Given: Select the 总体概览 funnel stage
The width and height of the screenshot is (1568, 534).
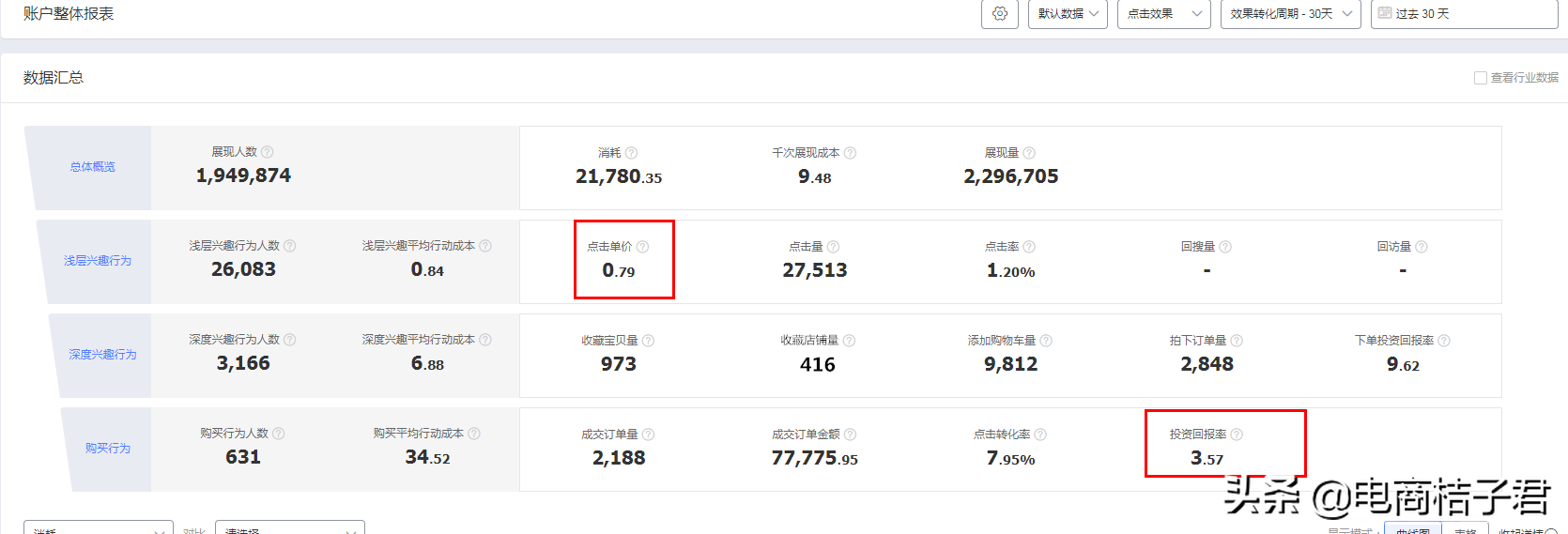Looking at the screenshot, I should [x=92, y=167].
